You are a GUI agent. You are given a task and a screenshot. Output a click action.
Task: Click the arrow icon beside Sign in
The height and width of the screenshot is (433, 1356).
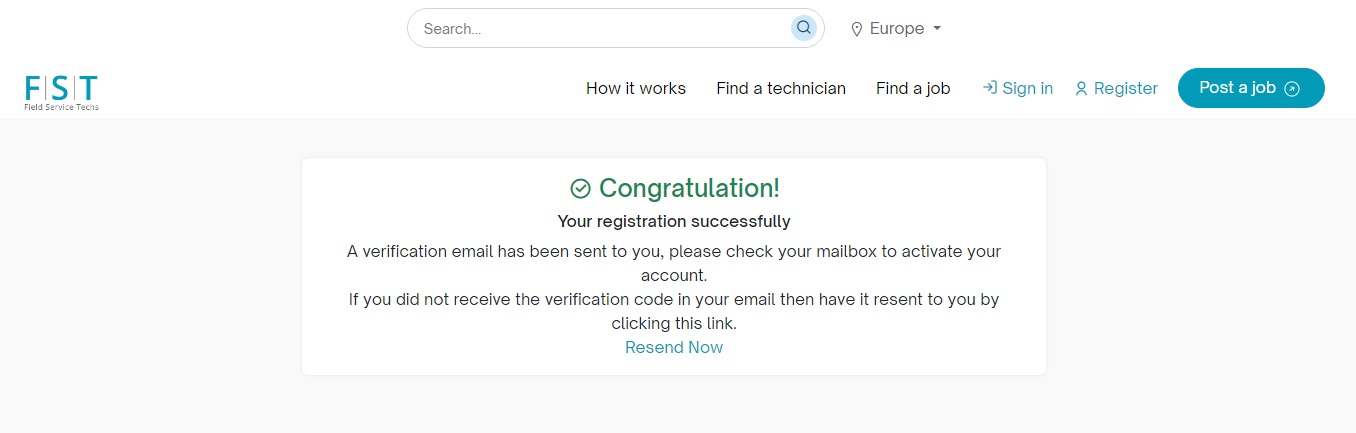point(990,88)
